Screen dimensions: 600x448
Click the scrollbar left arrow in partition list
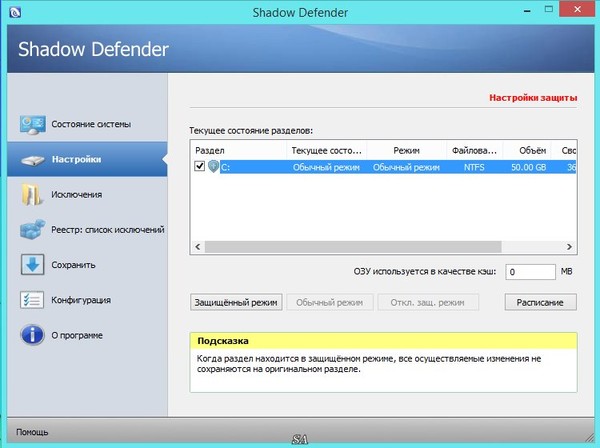pyautogui.click(x=197, y=247)
